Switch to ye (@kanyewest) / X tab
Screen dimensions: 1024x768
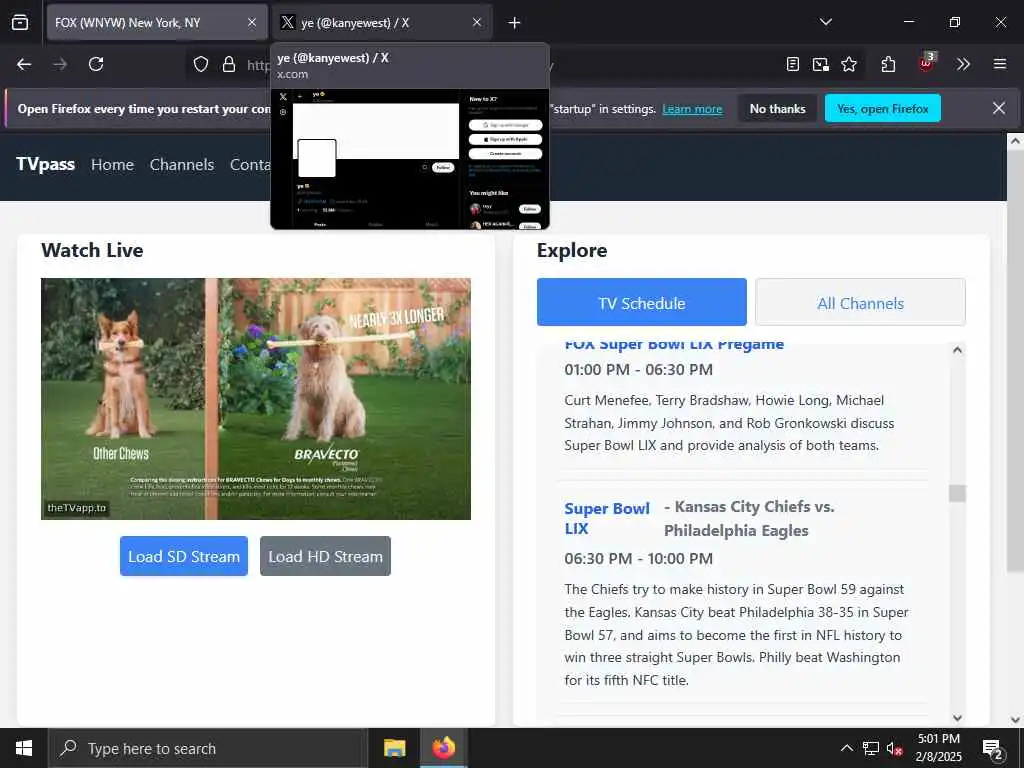(x=382, y=22)
